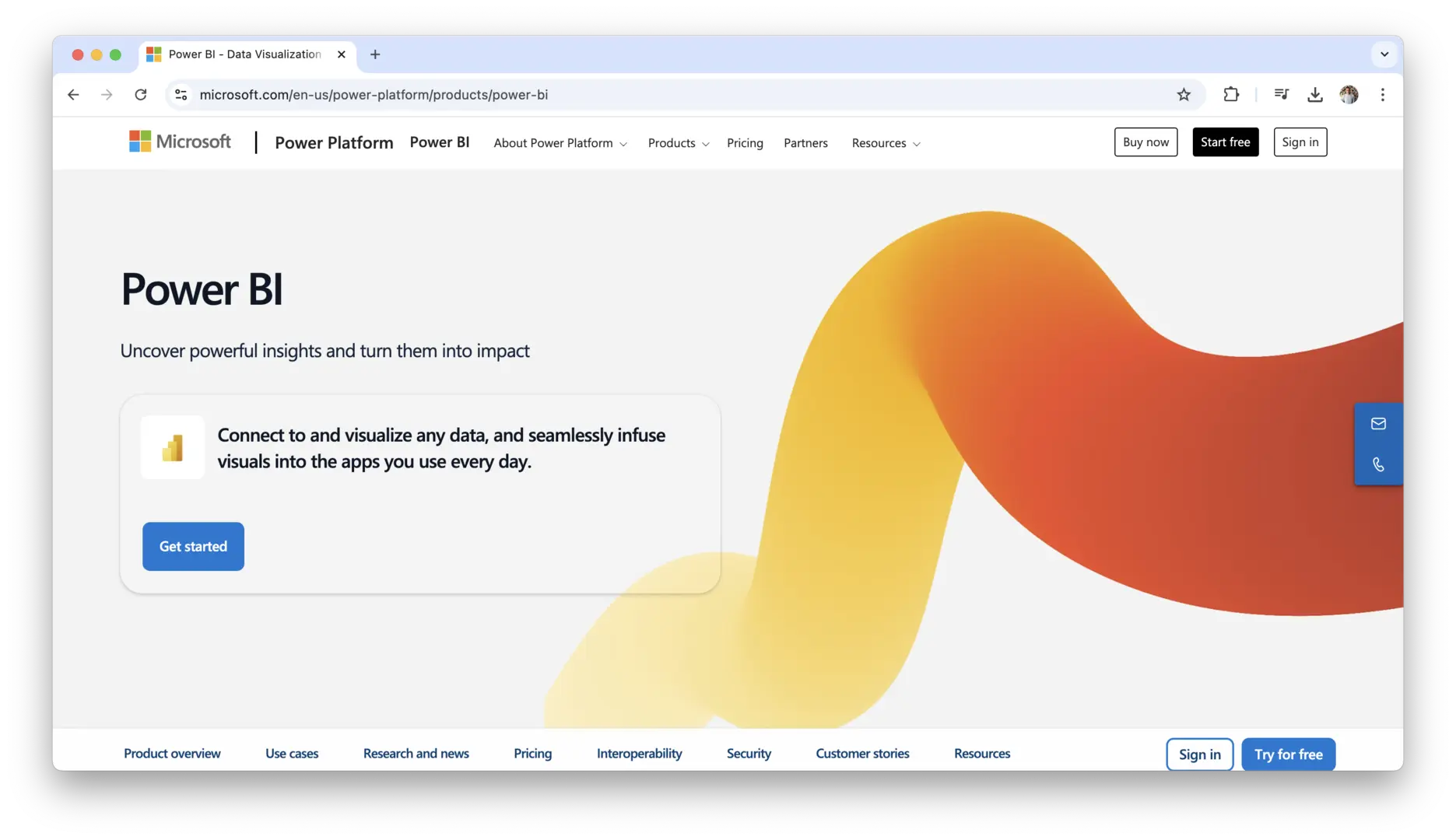The image size is (1456, 840).
Task: Bookmark this page with the star
Action: point(1184,95)
